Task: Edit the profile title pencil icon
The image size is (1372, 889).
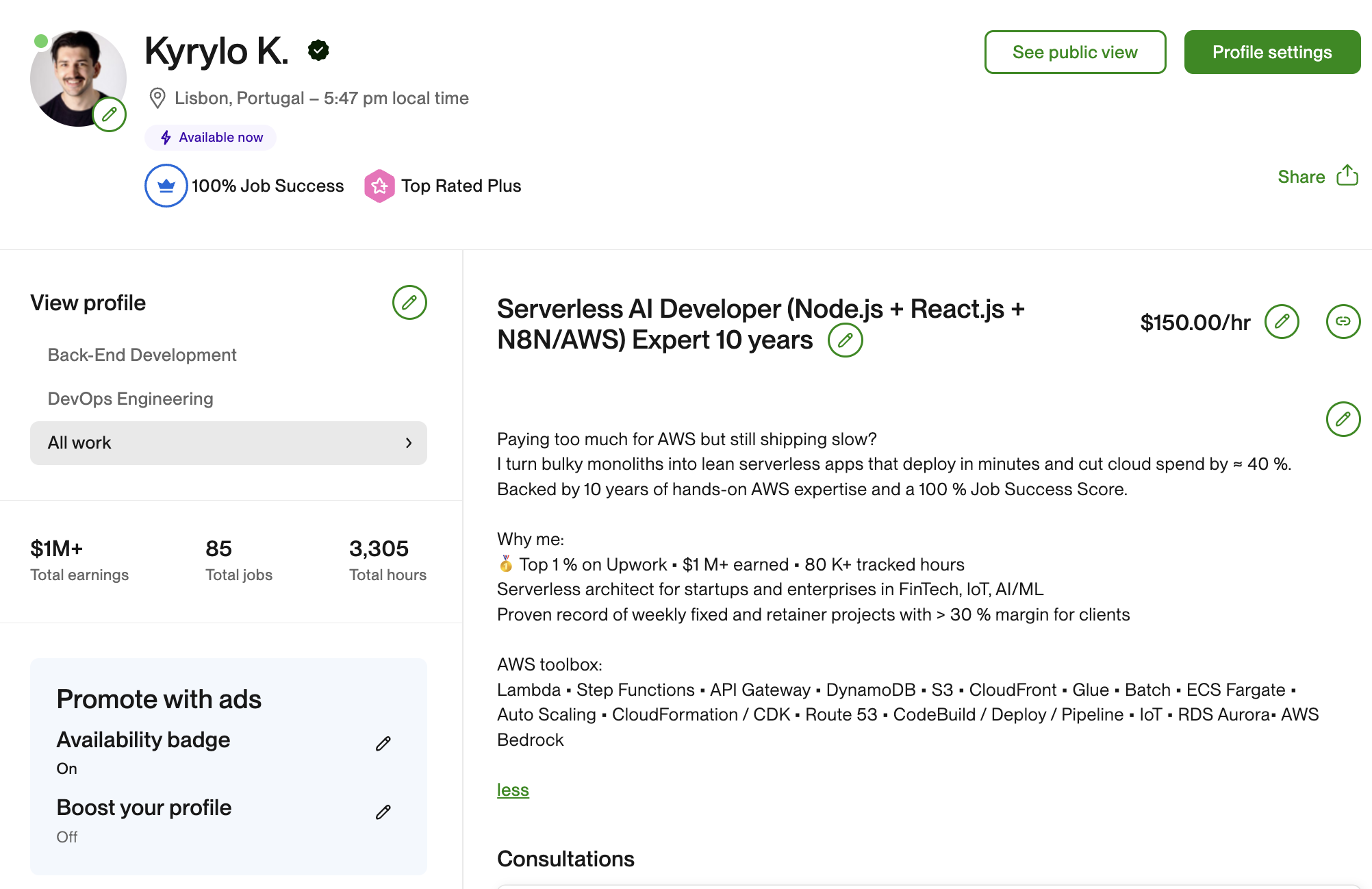Action: [845, 340]
